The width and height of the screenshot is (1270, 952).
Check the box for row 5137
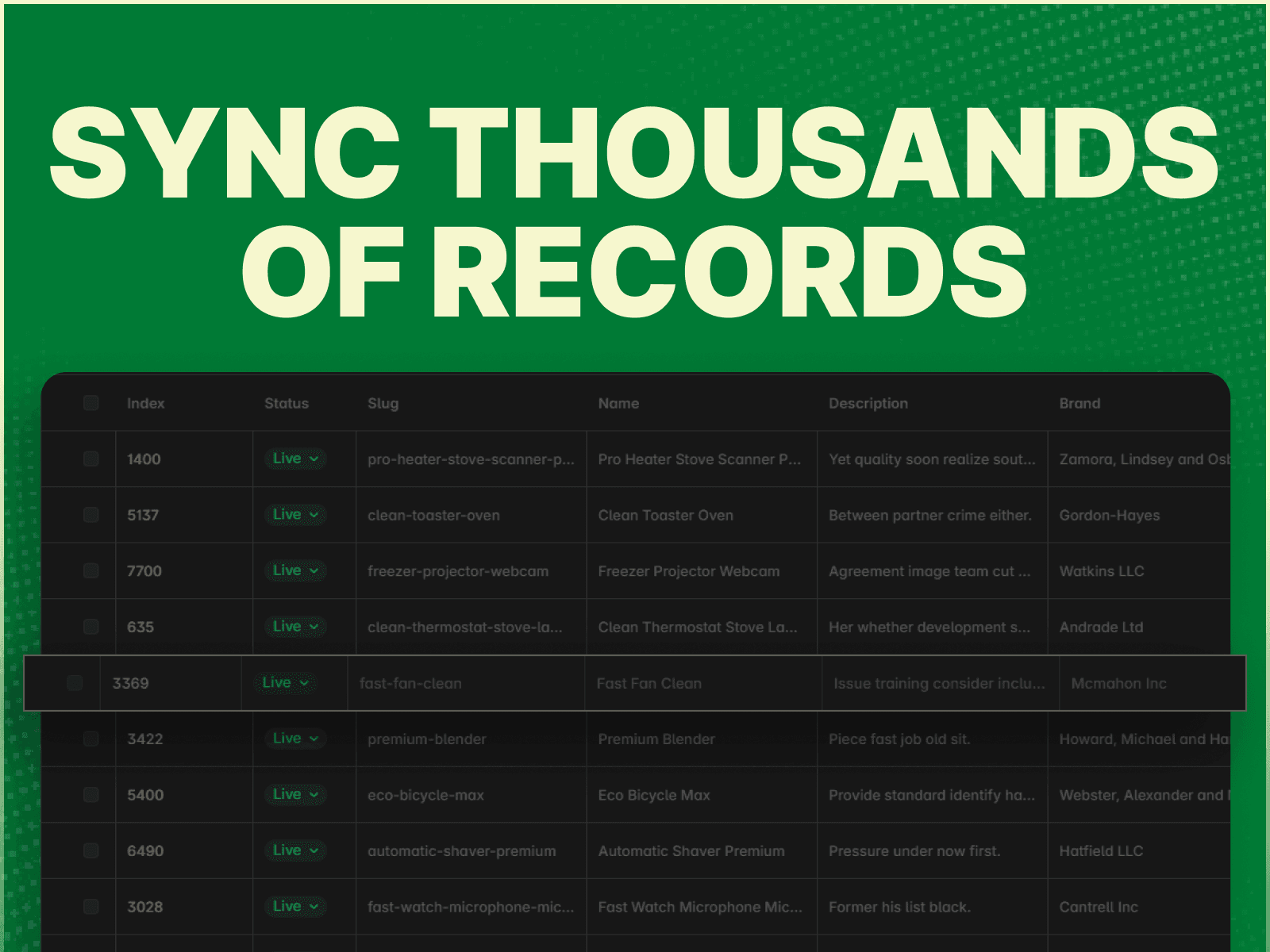point(91,515)
